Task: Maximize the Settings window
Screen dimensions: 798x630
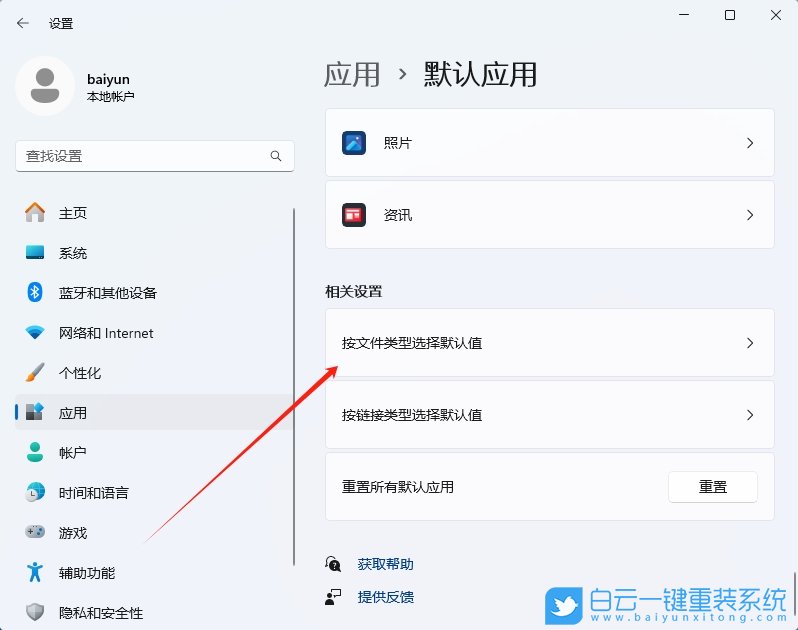Action: 730,15
